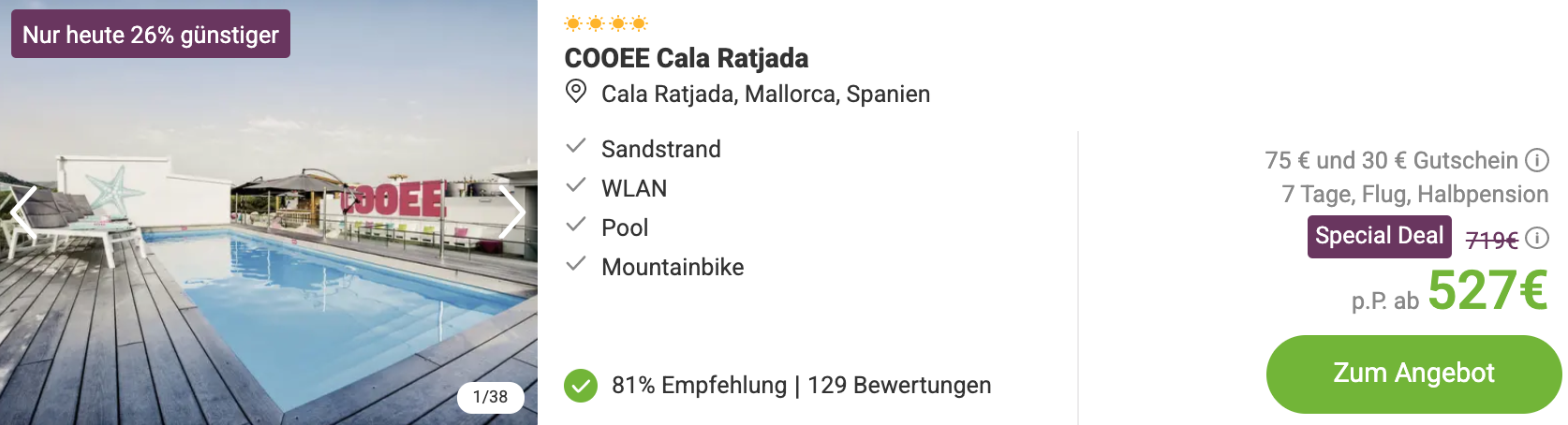Click the green recommendation checkmark icon
The height and width of the screenshot is (425, 1568).
pyautogui.click(x=581, y=385)
